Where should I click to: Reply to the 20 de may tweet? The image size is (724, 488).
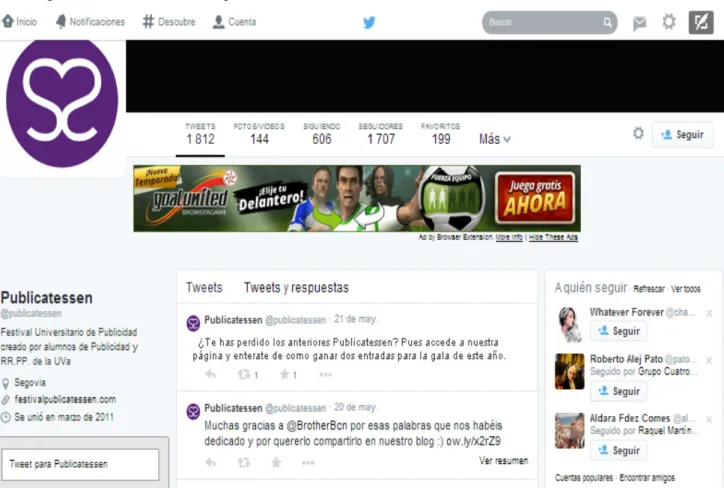[x=211, y=462]
